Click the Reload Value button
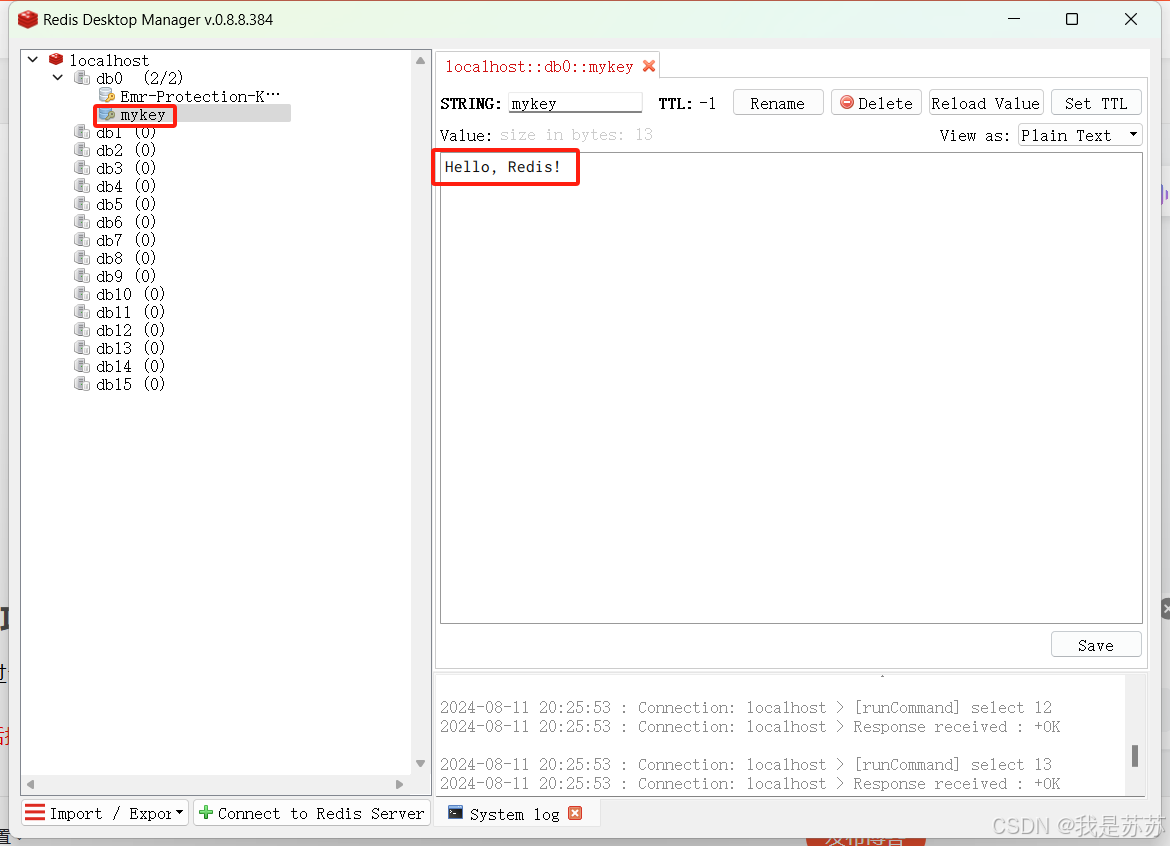This screenshot has width=1170, height=846. coord(986,103)
